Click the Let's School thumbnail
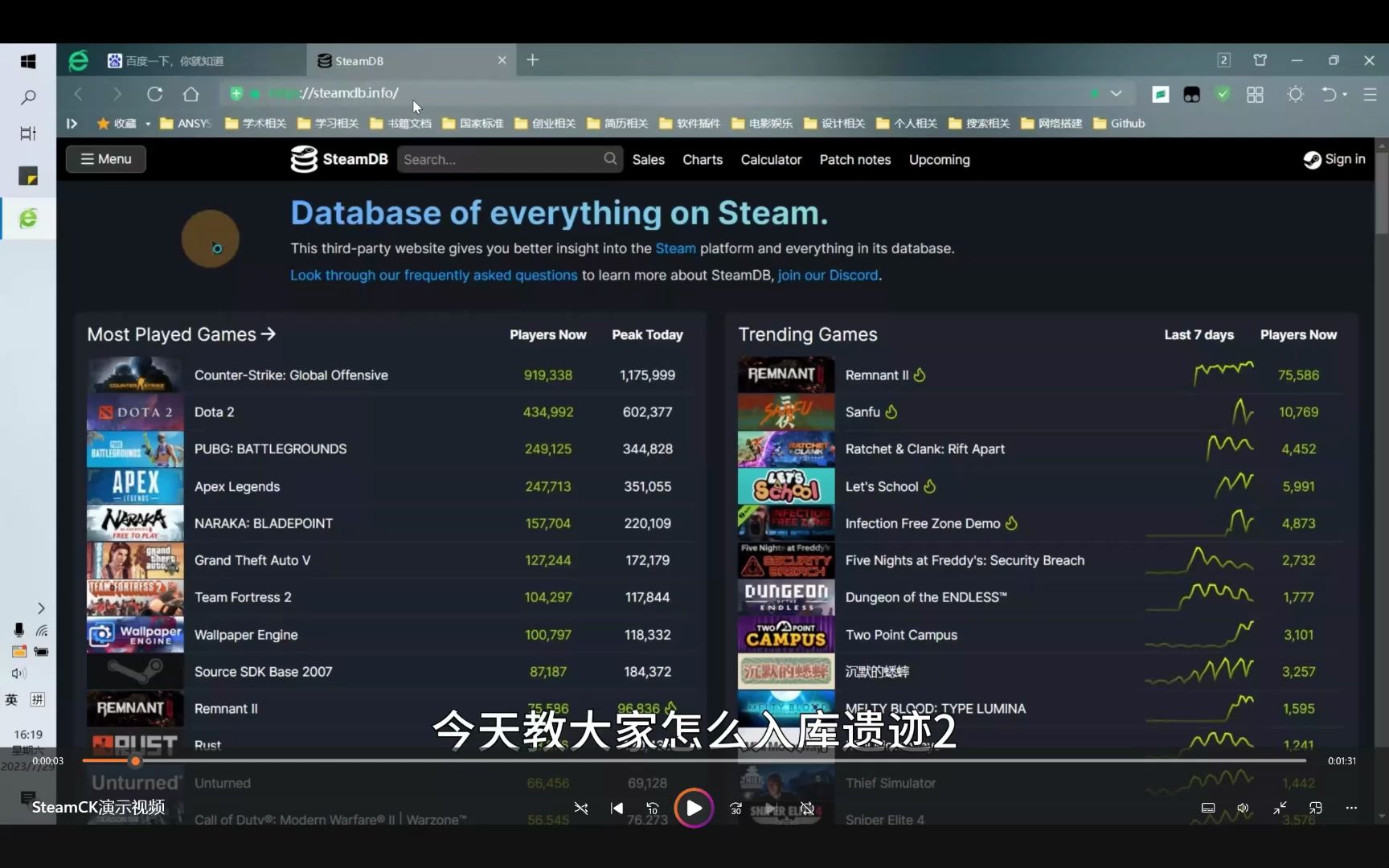1389x868 pixels. [786, 486]
